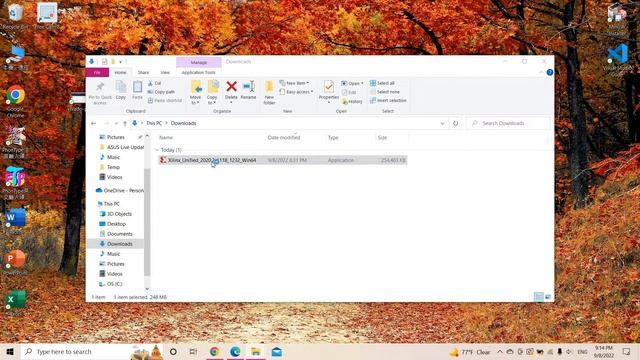Select OS (C:) drive in the sidebar
The width and height of the screenshot is (640, 360).
(x=111, y=284)
